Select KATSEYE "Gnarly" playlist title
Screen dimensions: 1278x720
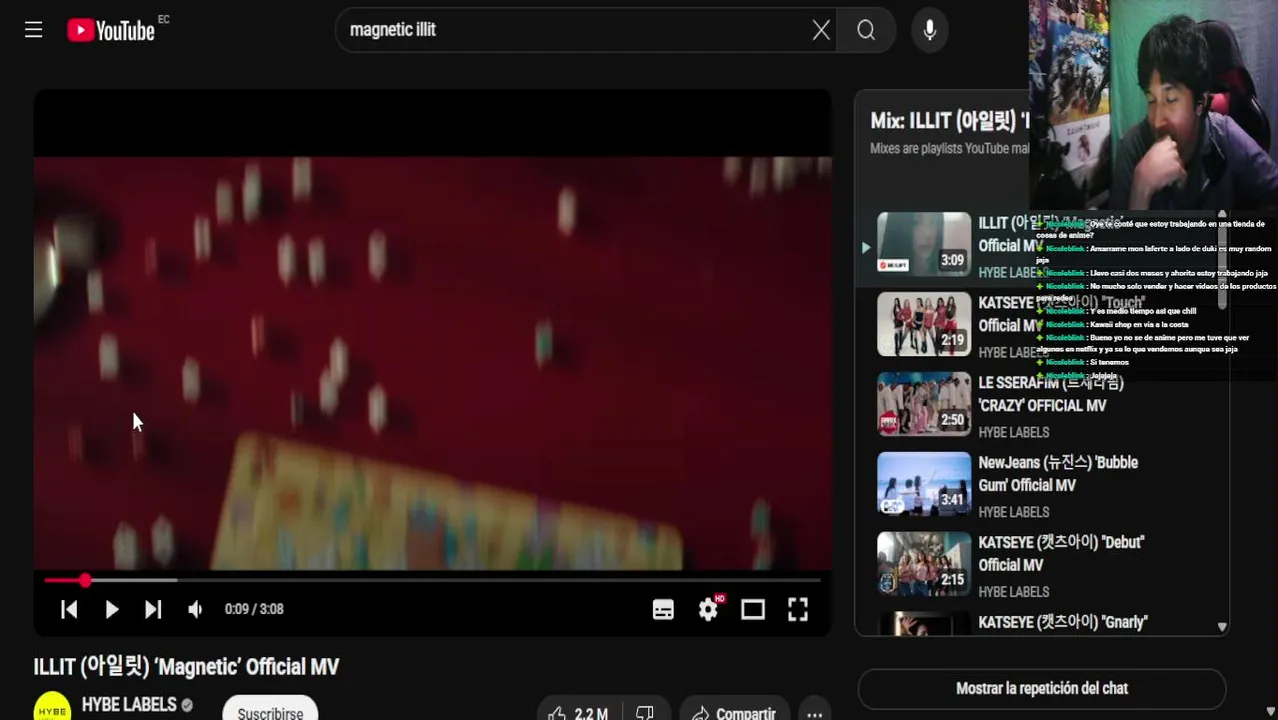pos(1063,622)
